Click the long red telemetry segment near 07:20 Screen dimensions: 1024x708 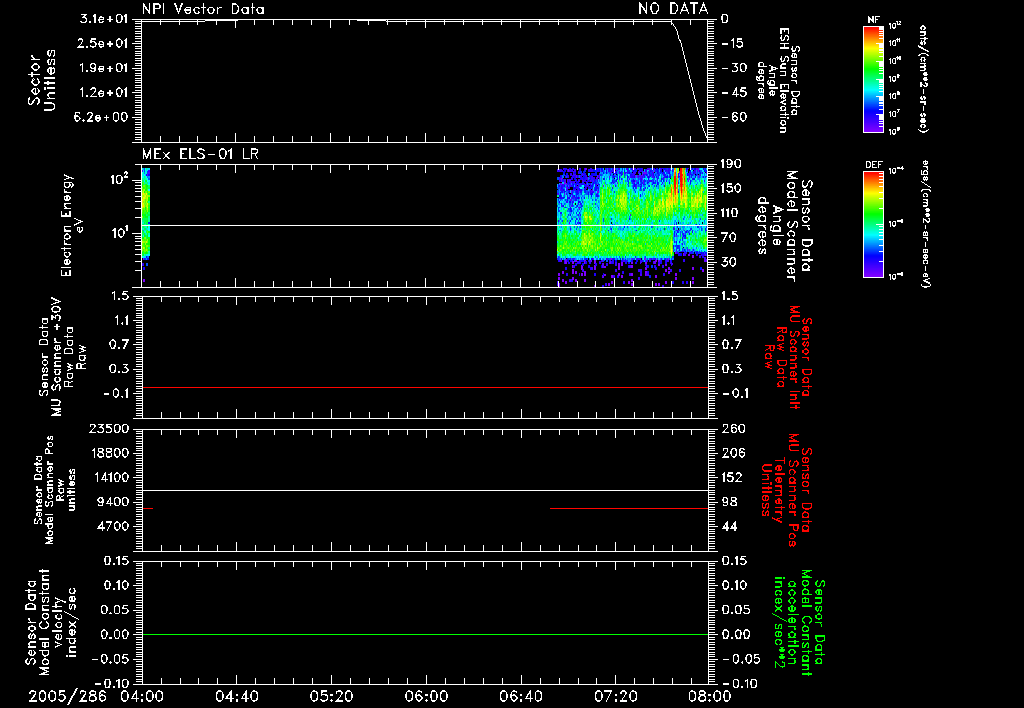(x=629, y=508)
